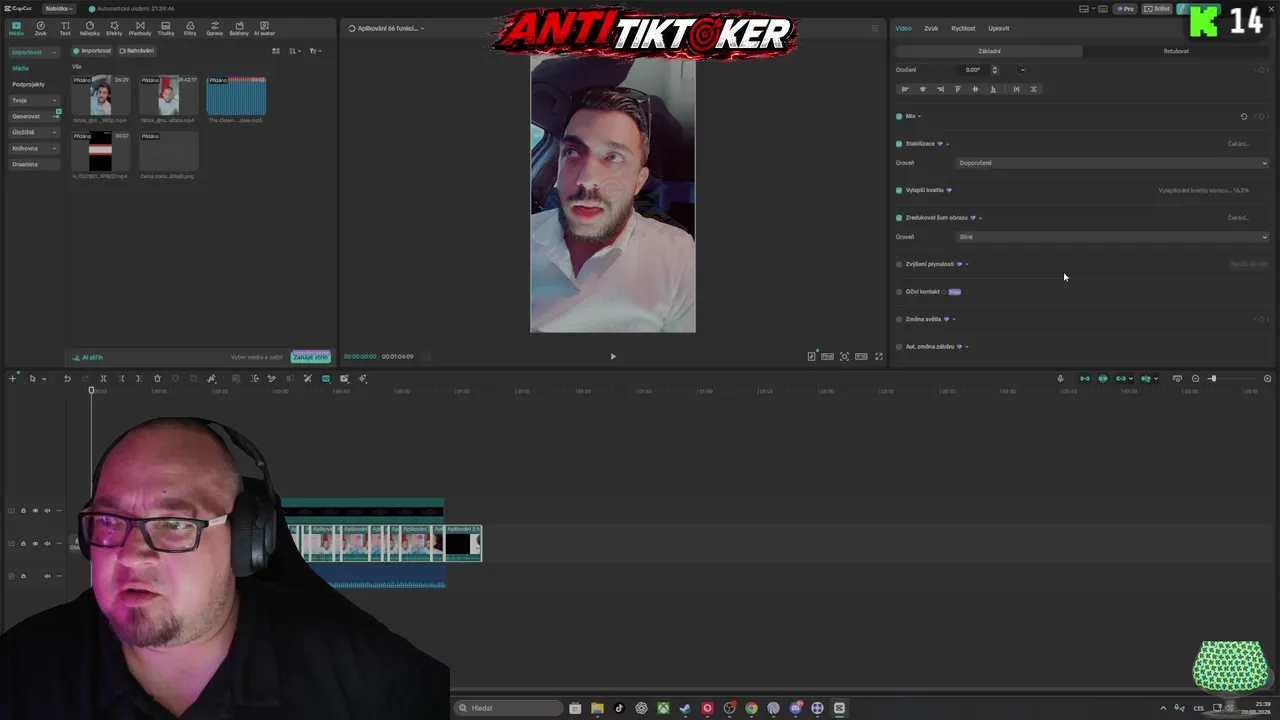Expand the Tvoje sidebar section
Viewport: 1280px width, 720px height.
point(34,100)
